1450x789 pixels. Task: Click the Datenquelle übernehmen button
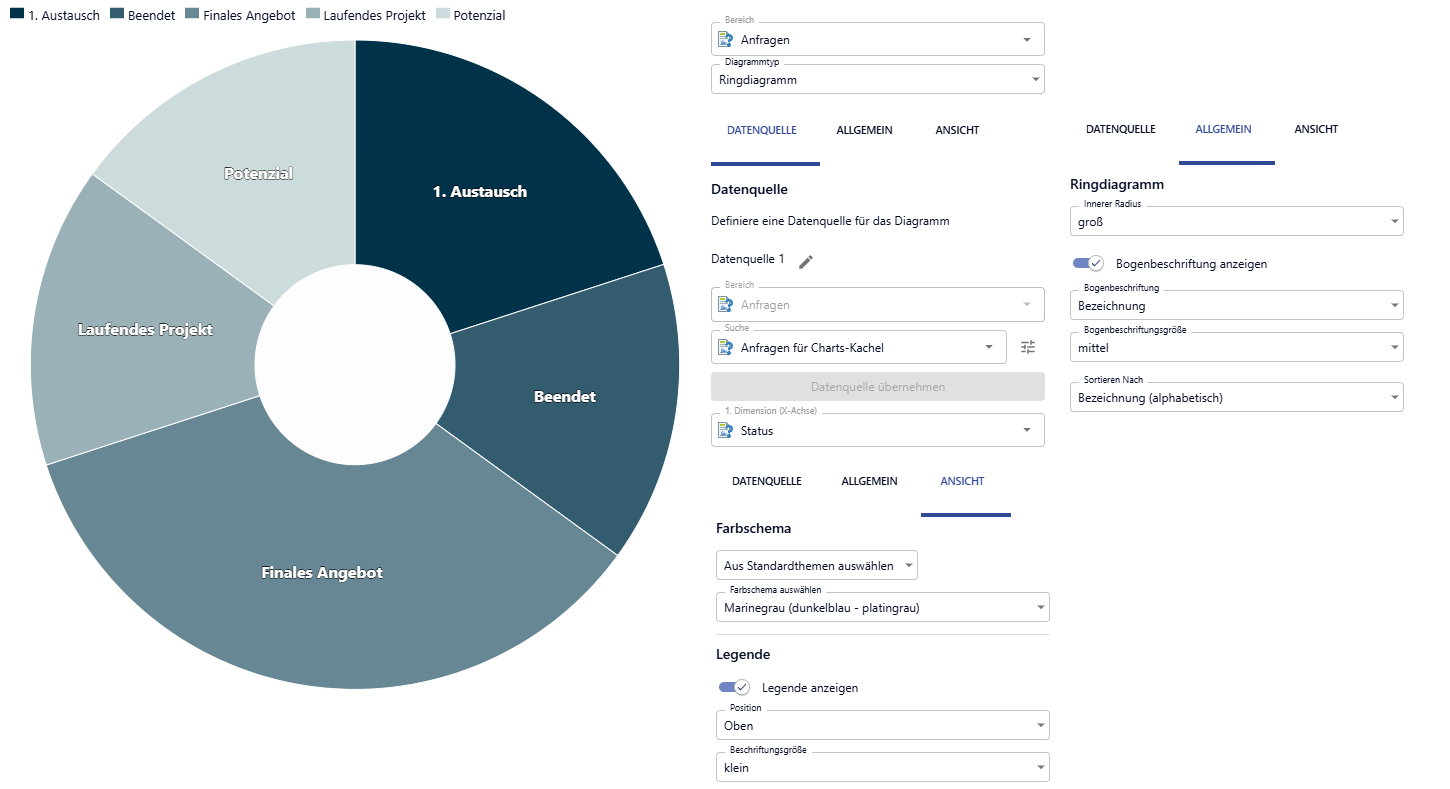click(877, 387)
